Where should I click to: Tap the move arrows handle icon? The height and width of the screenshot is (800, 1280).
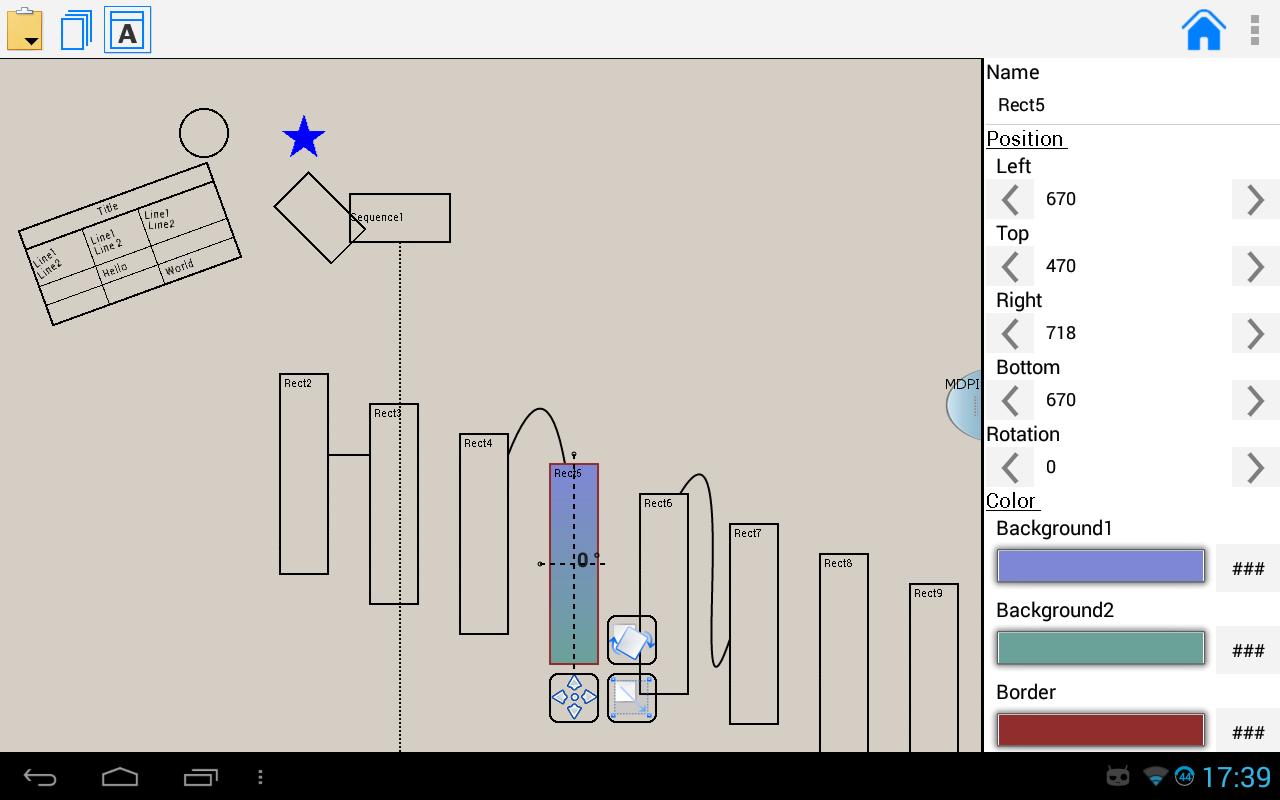pos(574,697)
